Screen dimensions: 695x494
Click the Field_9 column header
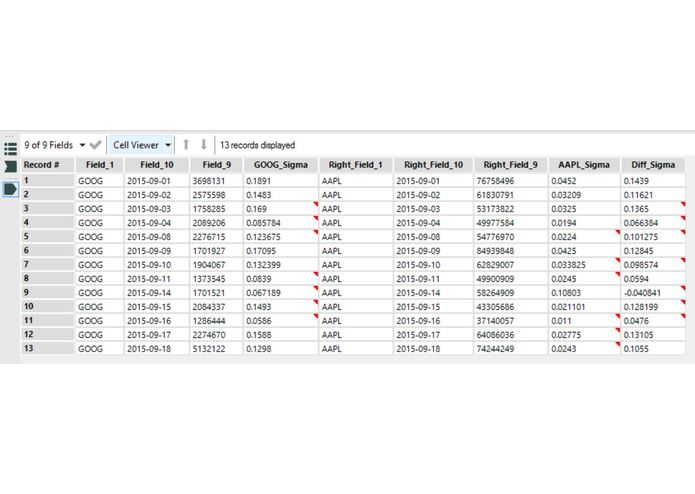pos(216,165)
